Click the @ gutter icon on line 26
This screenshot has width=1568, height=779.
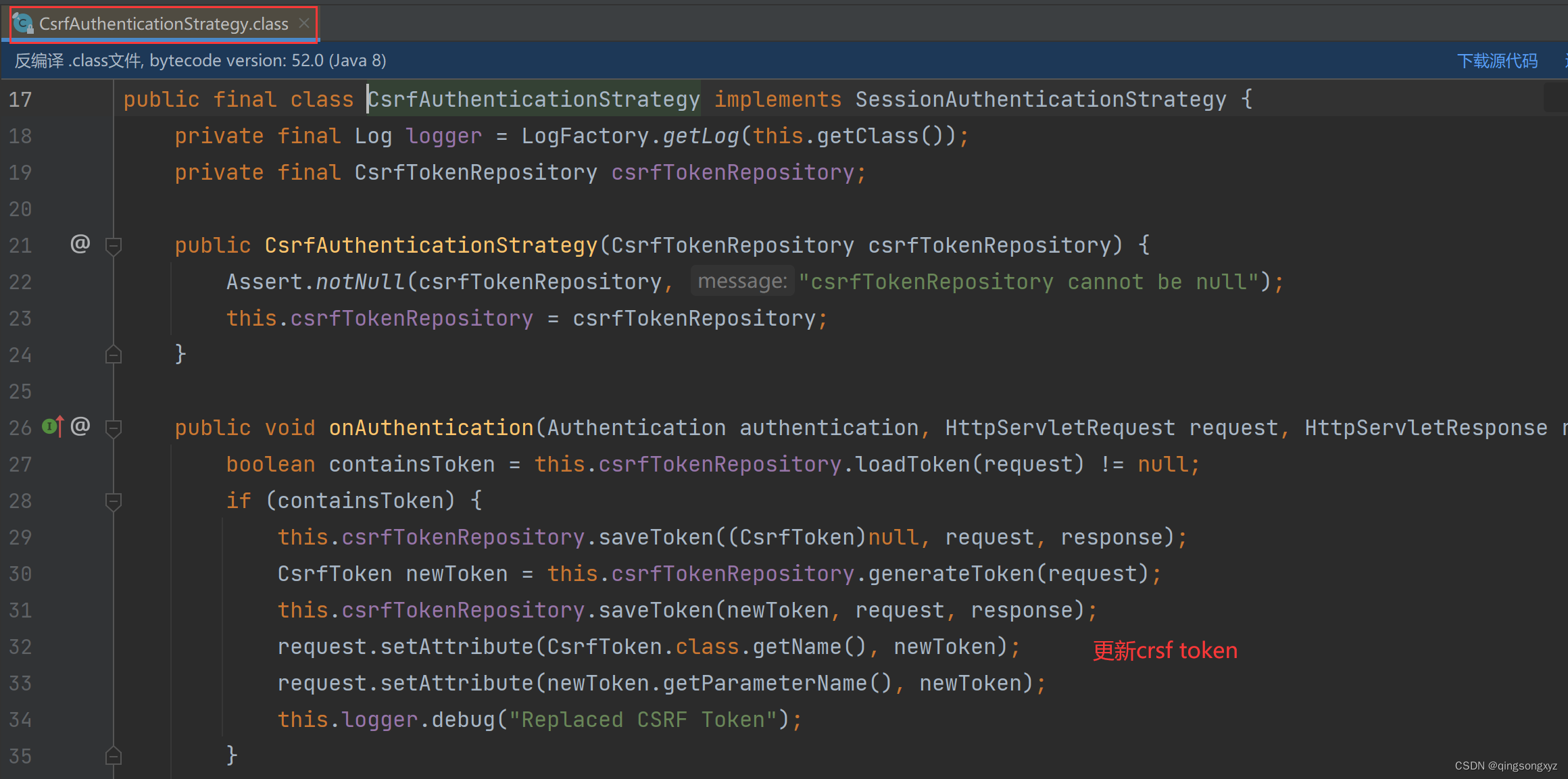80,426
